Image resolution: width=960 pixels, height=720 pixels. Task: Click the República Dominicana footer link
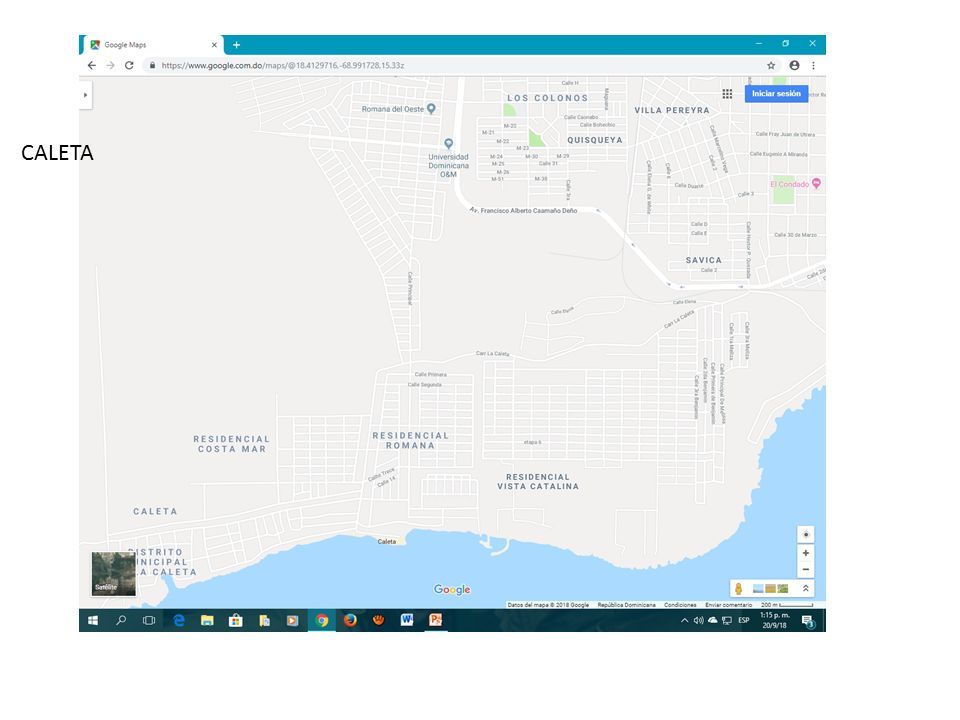[x=626, y=605]
